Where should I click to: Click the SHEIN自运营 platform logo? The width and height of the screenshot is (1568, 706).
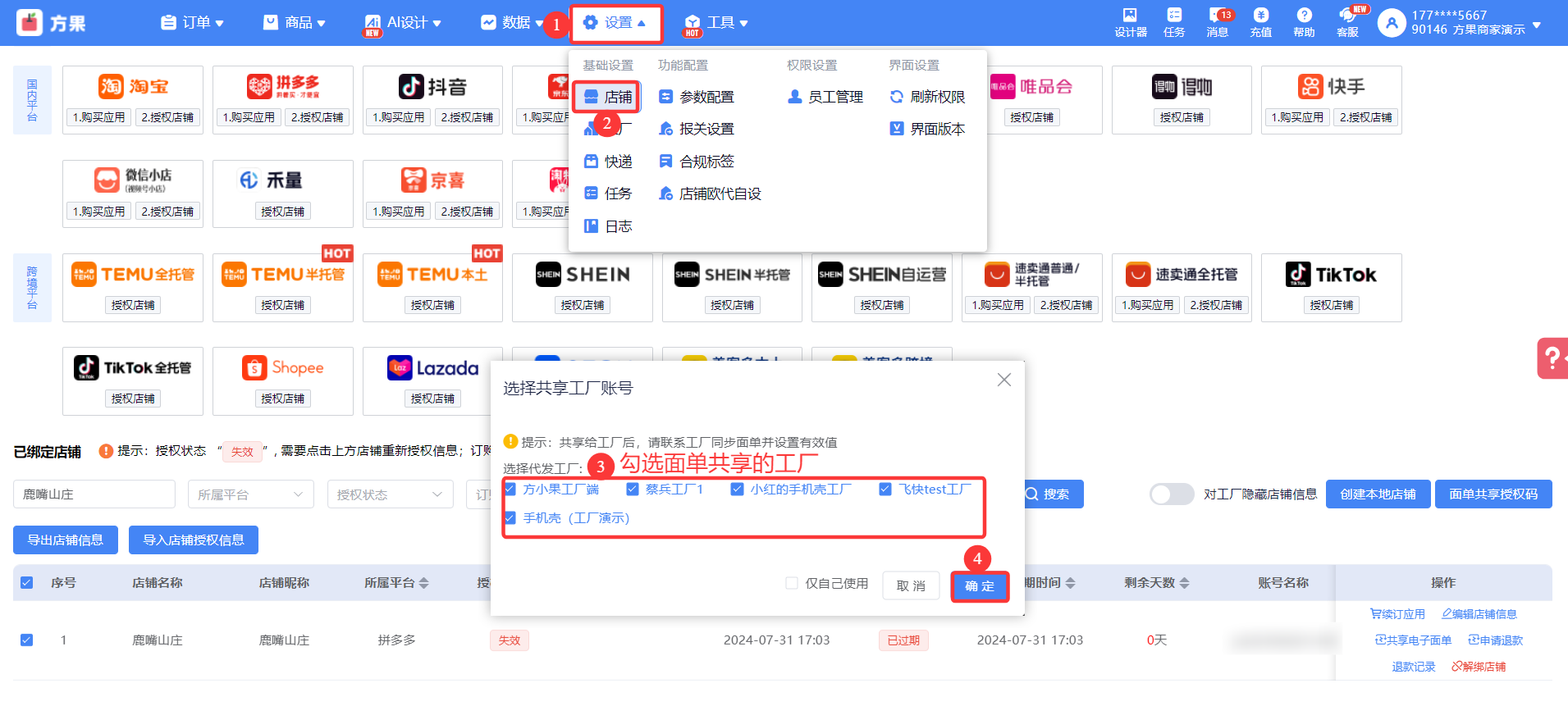coord(882,274)
